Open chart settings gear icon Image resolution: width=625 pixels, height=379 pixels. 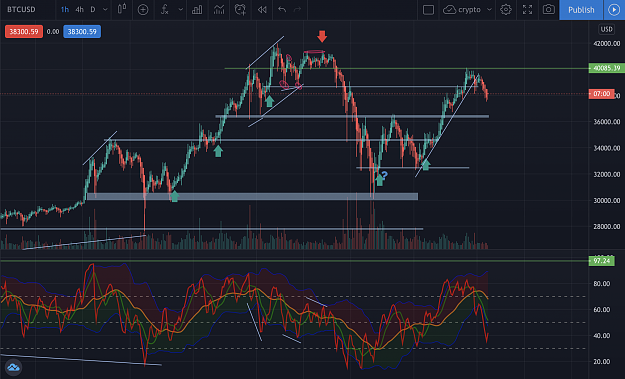click(x=506, y=10)
